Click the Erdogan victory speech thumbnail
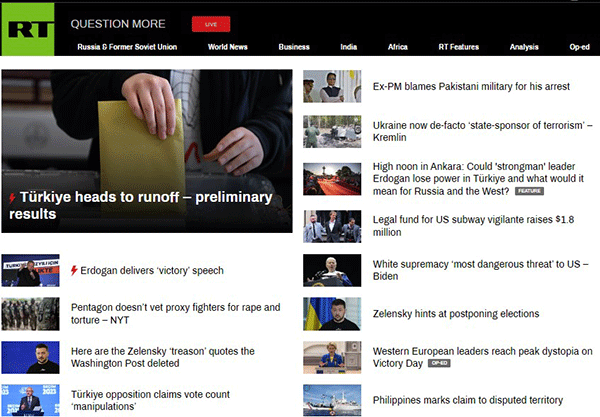600x417 pixels. pyautogui.click(x=31, y=270)
